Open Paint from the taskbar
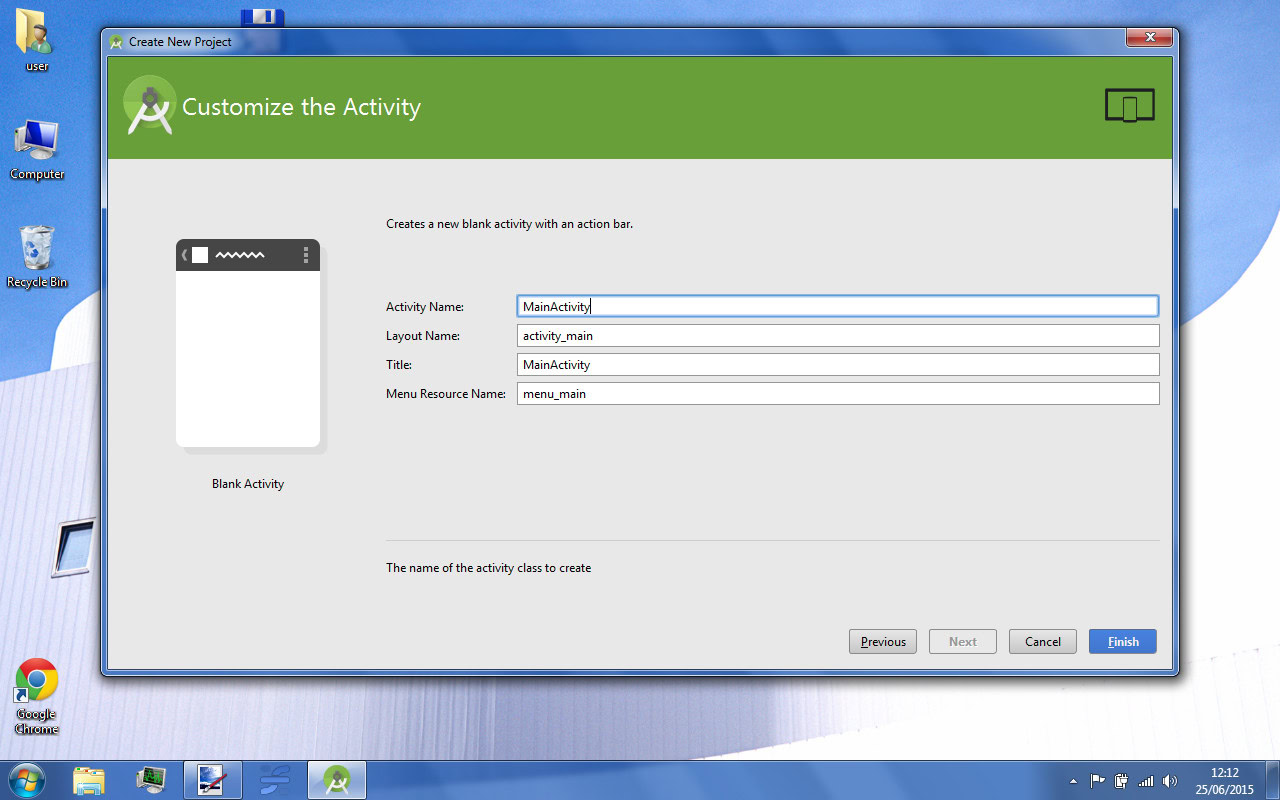The height and width of the screenshot is (800, 1280). coord(213,779)
